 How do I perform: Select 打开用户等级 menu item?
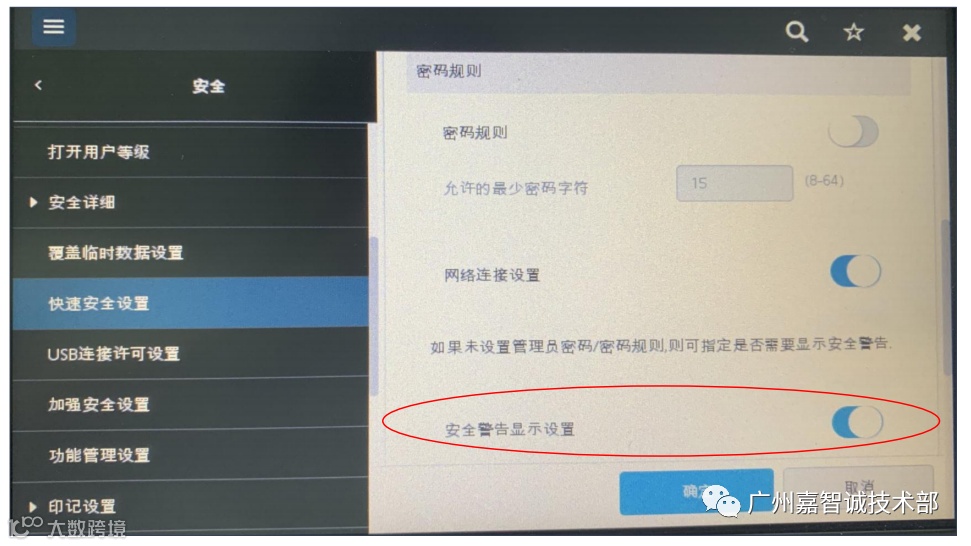pyautogui.click(x=191, y=152)
